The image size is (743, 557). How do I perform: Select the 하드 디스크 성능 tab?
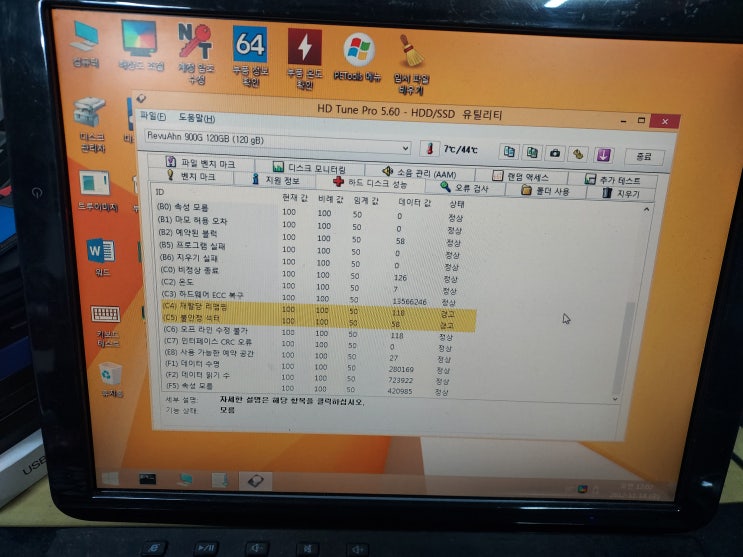[371, 183]
